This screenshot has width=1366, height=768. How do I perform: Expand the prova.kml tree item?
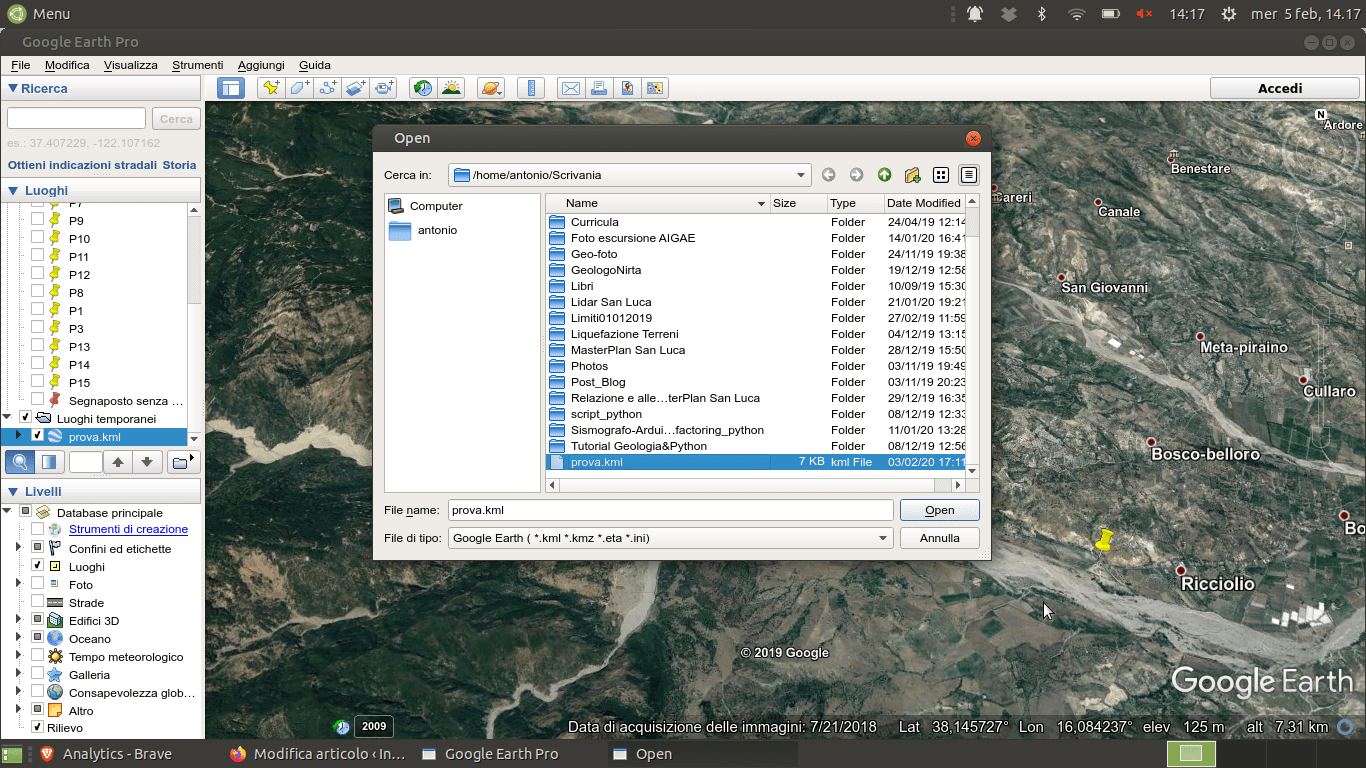(x=19, y=436)
